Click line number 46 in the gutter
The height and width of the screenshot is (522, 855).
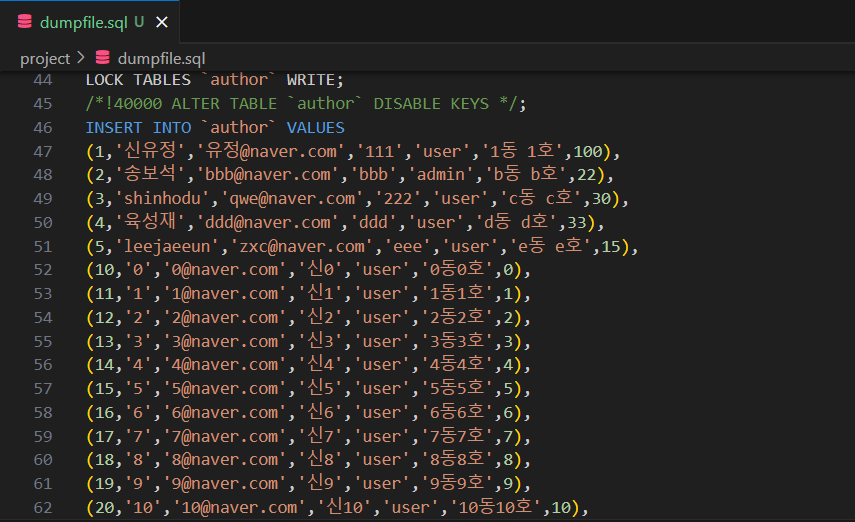pos(43,128)
